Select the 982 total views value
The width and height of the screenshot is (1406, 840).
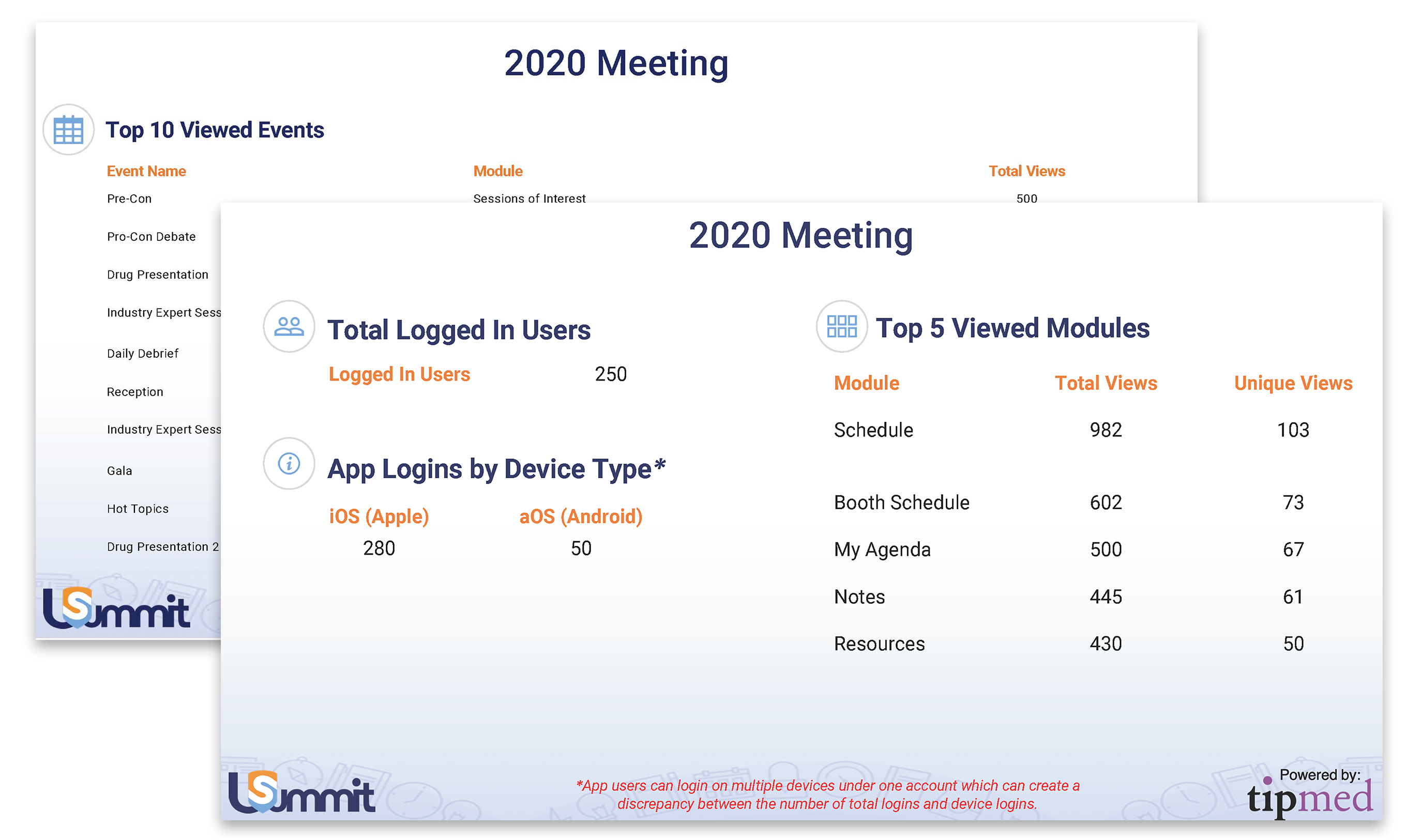coord(1106,430)
